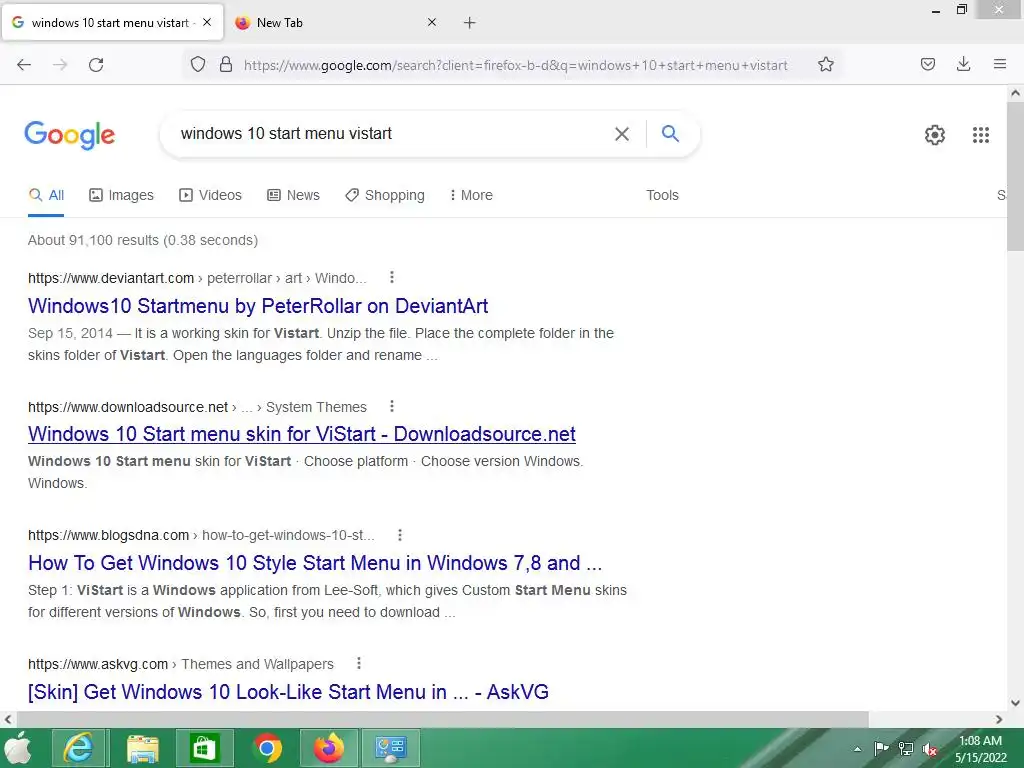This screenshot has height=768, width=1024.
Task: Click the horizontal scroll right arrow
Action: [999, 719]
